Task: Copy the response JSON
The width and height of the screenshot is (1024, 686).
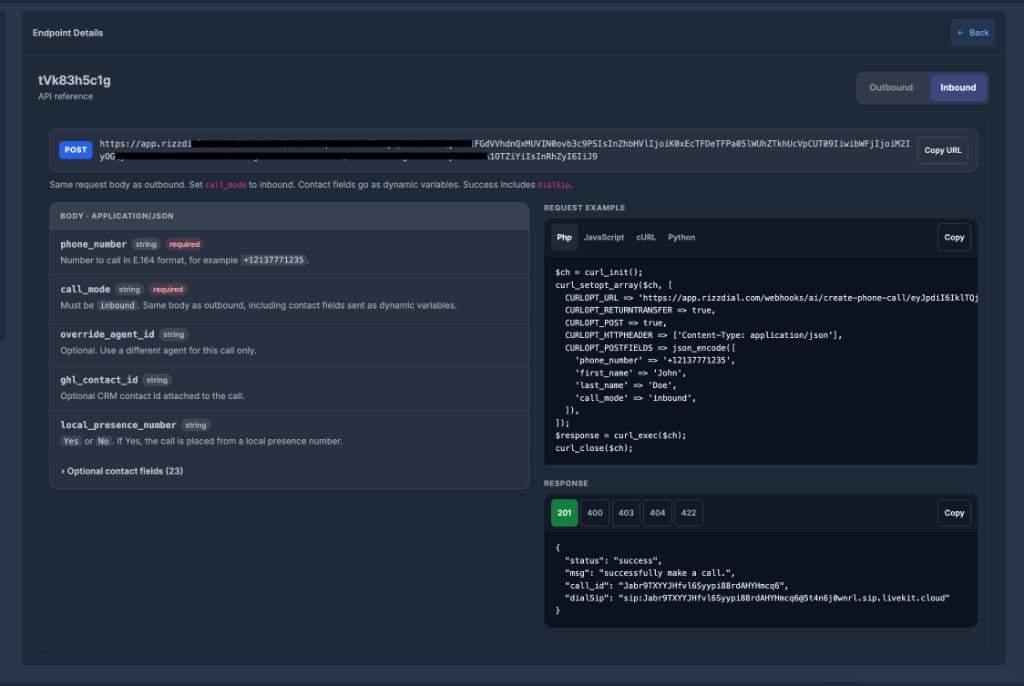Action: [953, 513]
